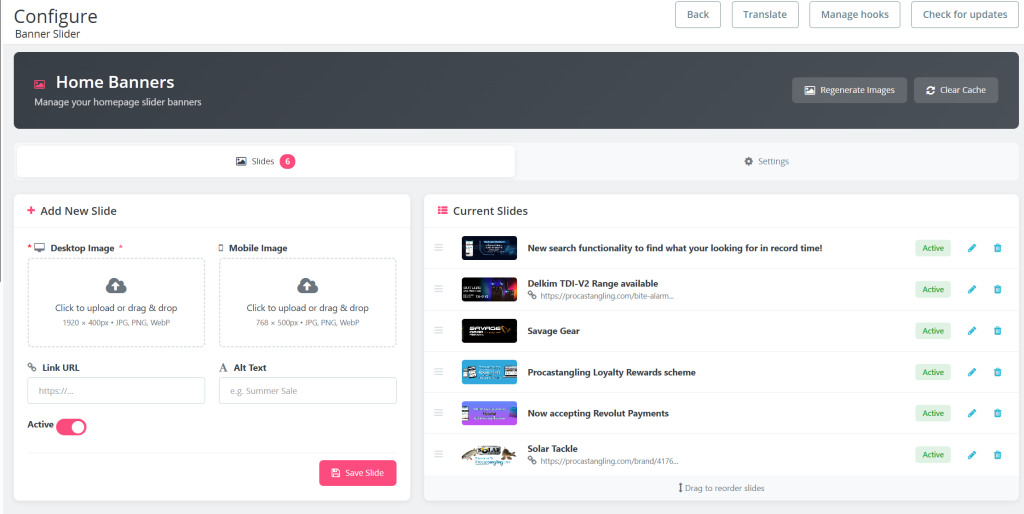Open the Solar Tackle banner thumbnail
Screen dimensions: 1024x514
[x=489, y=454]
